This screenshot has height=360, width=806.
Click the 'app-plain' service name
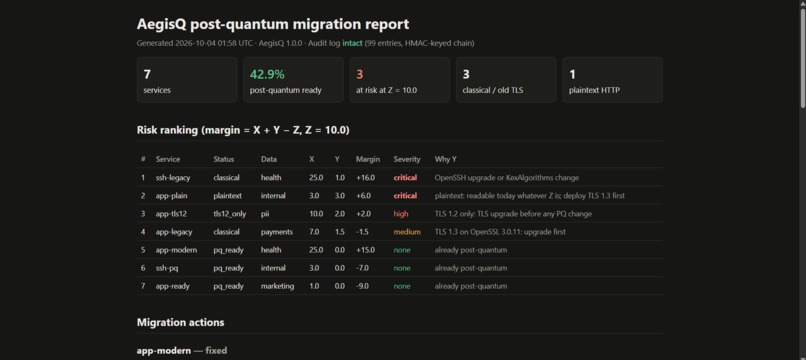pyautogui.click(x=171, y=196)
